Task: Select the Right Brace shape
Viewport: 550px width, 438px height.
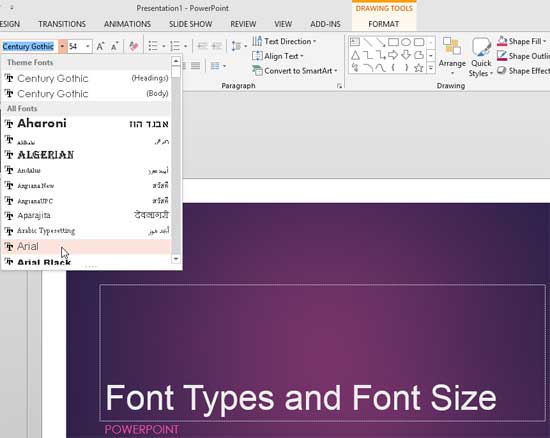Action: [406, 68]
